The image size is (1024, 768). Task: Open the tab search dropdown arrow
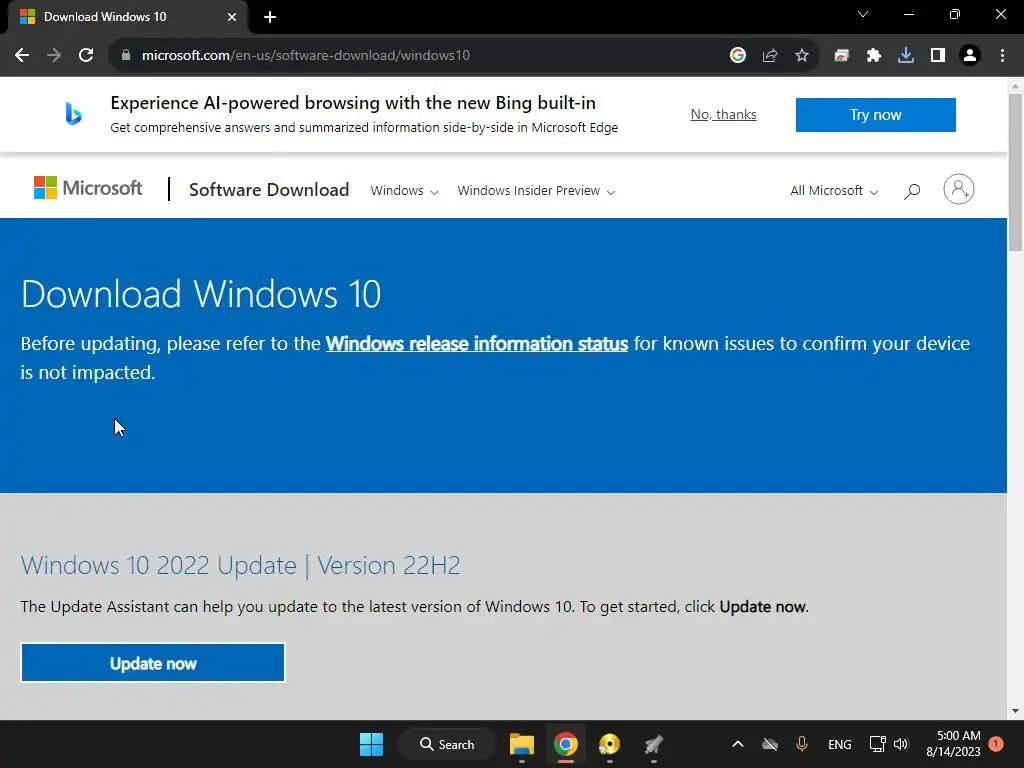pyautogui.click(x=863, y=14)
